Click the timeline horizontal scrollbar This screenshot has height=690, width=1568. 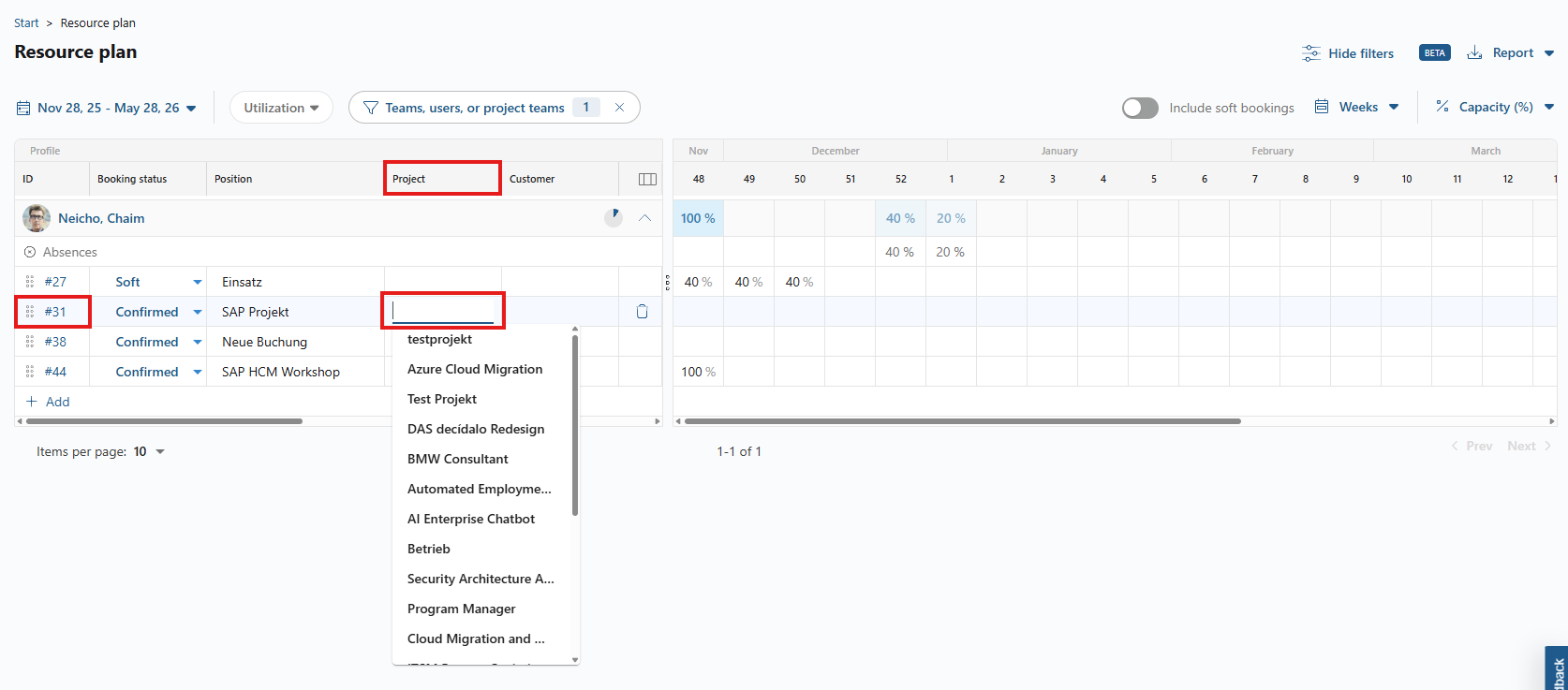[x=963, y=421]
